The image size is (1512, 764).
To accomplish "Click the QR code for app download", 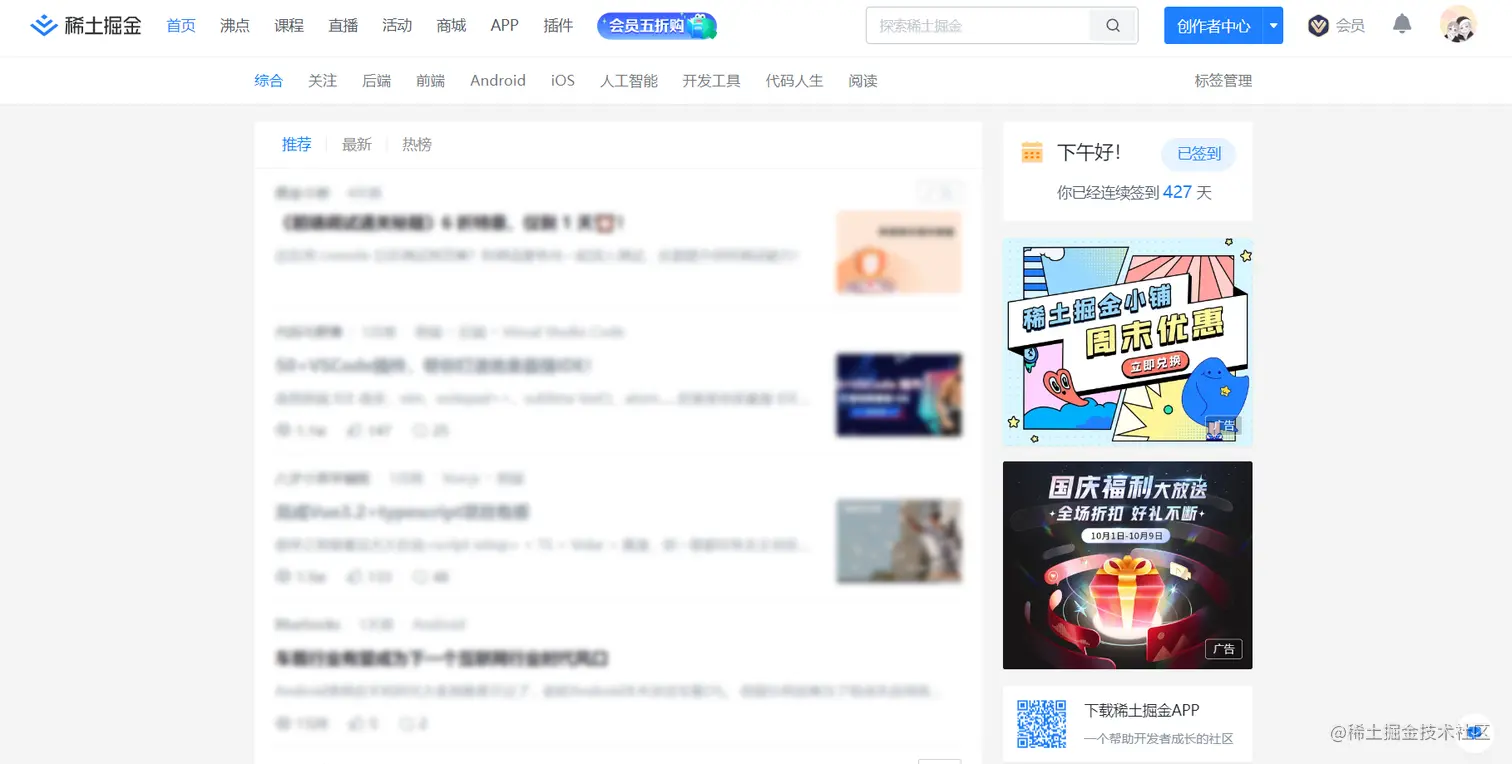I will coord(1041,724).
